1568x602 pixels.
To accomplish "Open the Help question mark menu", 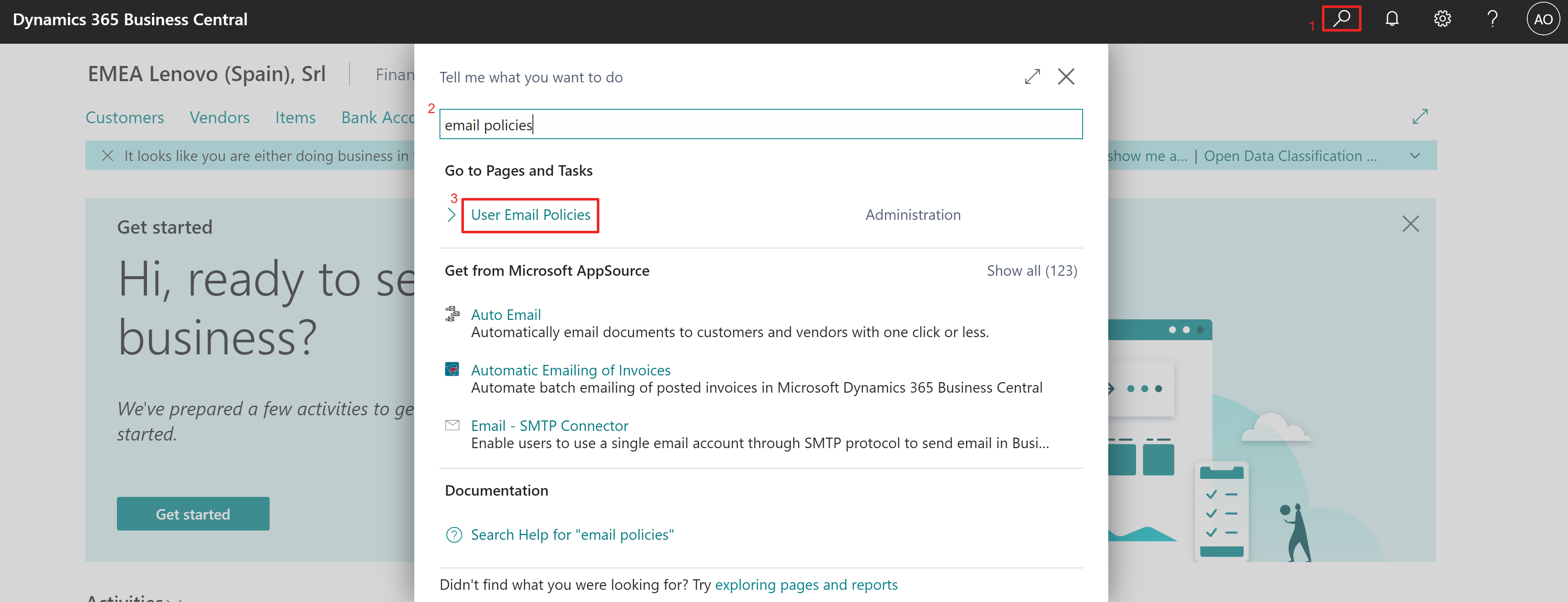I will (x=1492, y=19).
